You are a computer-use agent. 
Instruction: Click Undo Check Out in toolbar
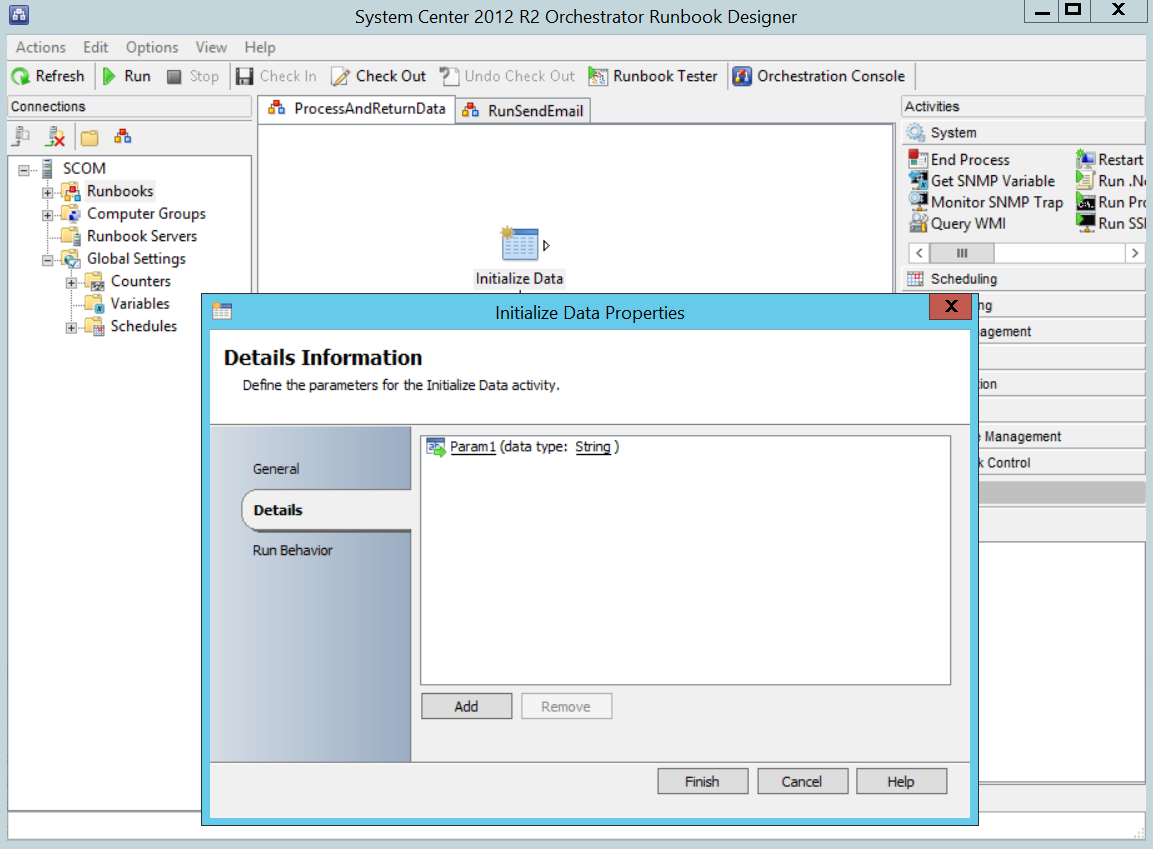point(507,76)
